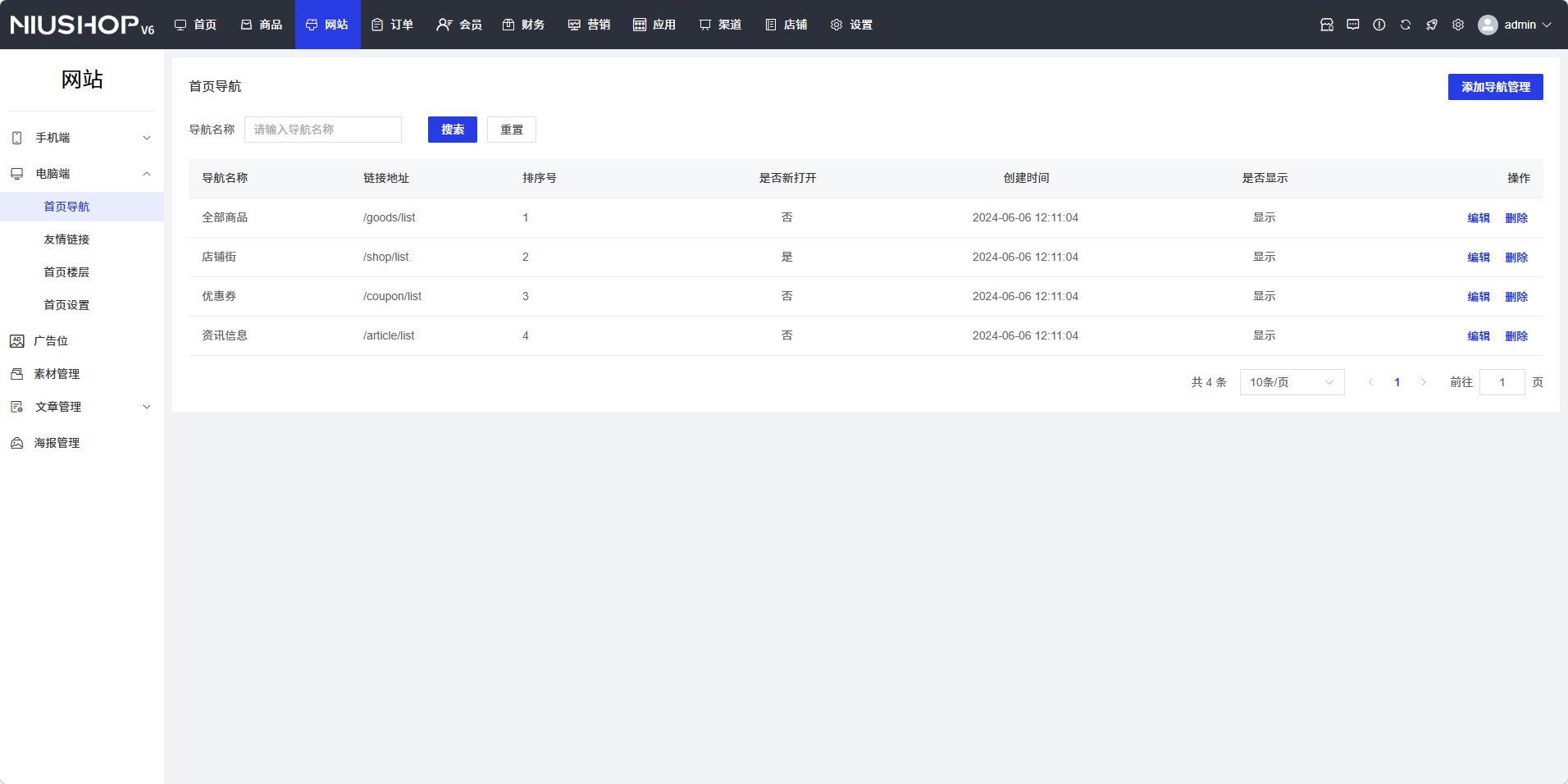
Task: Open the 订单 top menu
Action: pos(393,25)
